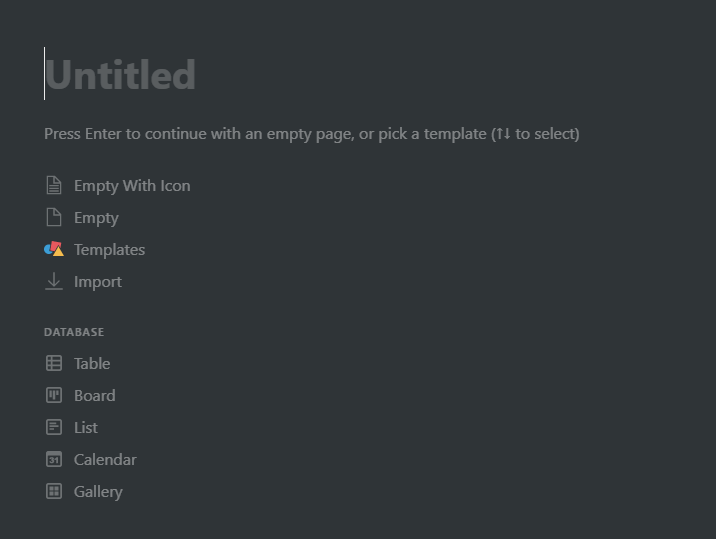This screenshot has height=539, width=716.
Task: Create a Table database
Action: (x=92, y=364)
